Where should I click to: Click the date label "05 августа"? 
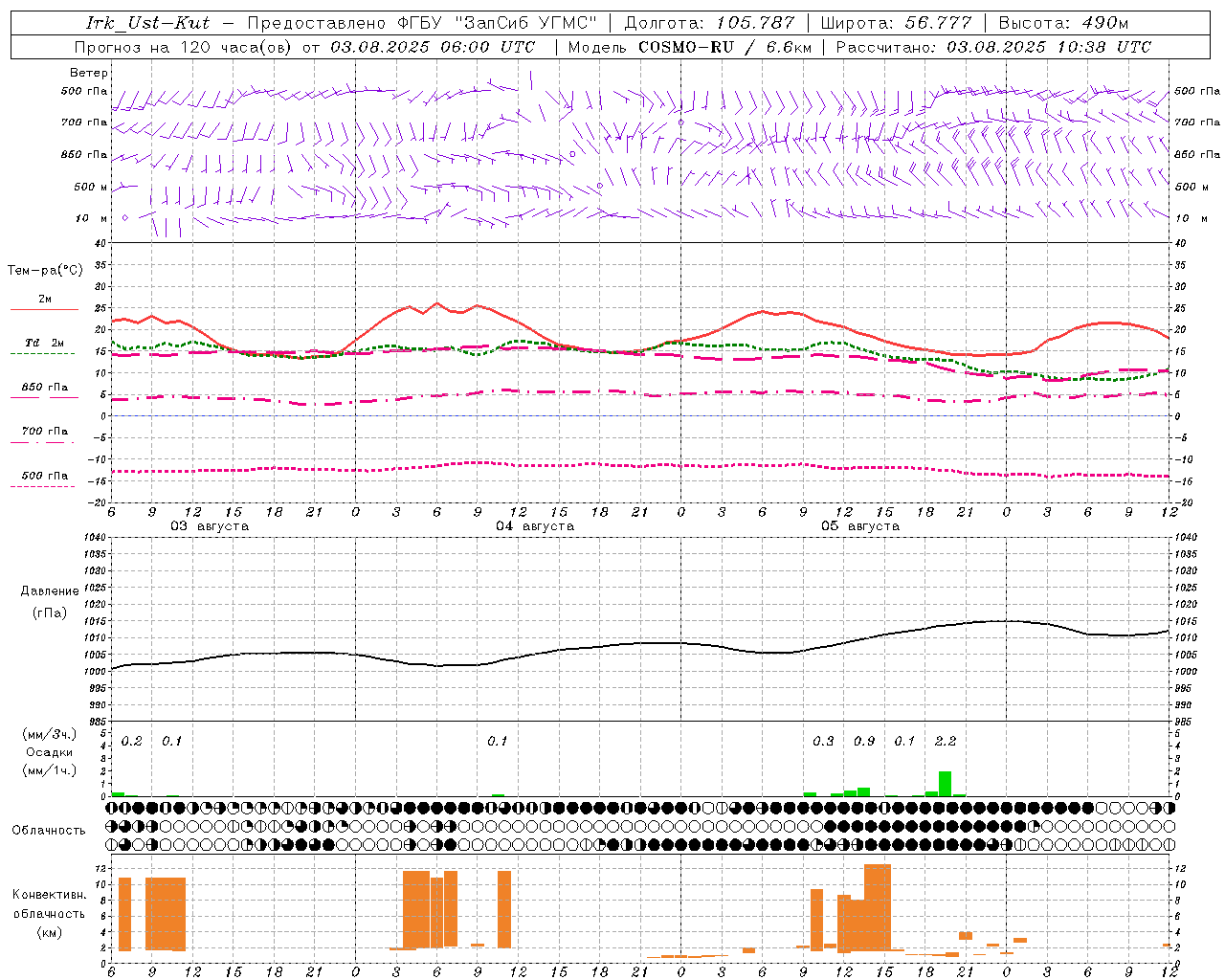860,526
